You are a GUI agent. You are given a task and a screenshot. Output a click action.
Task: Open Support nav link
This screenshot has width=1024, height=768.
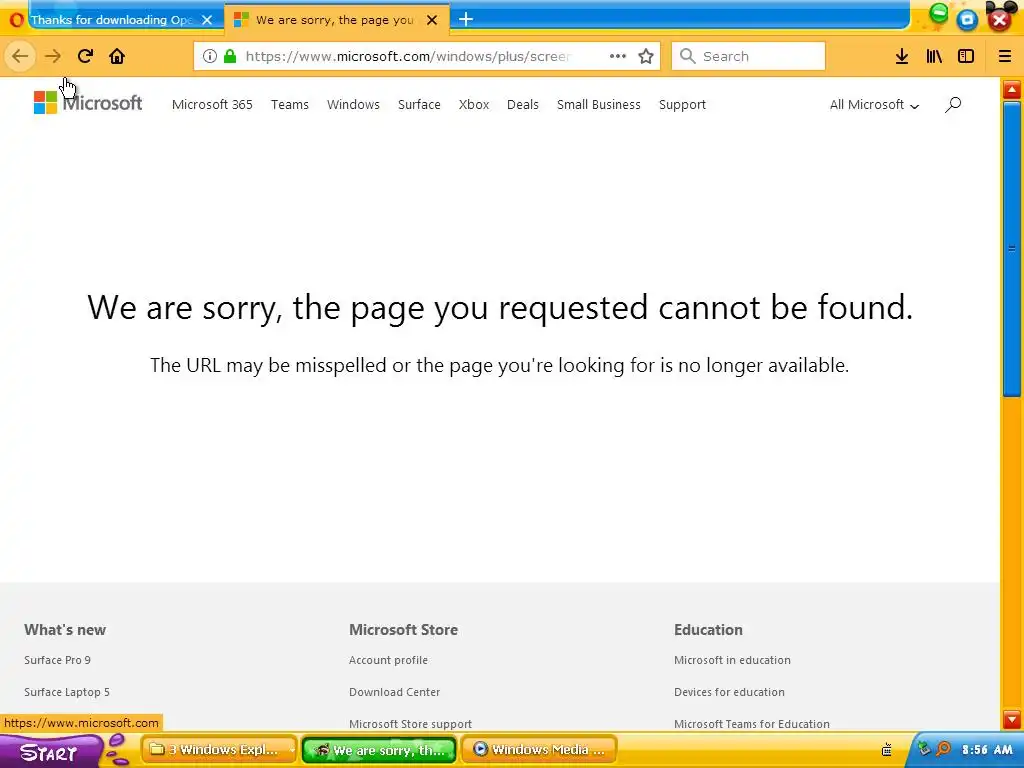(682, 104)
